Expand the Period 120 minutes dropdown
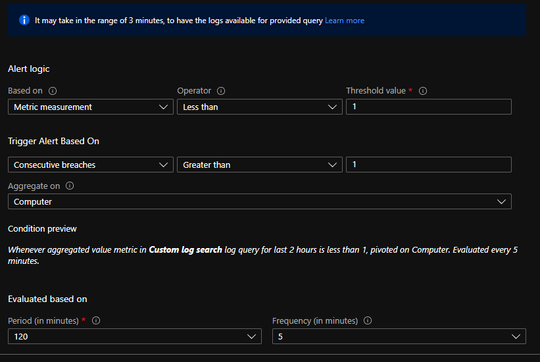The height and width of the screenshot is (362, 540). tap(135, 337)
